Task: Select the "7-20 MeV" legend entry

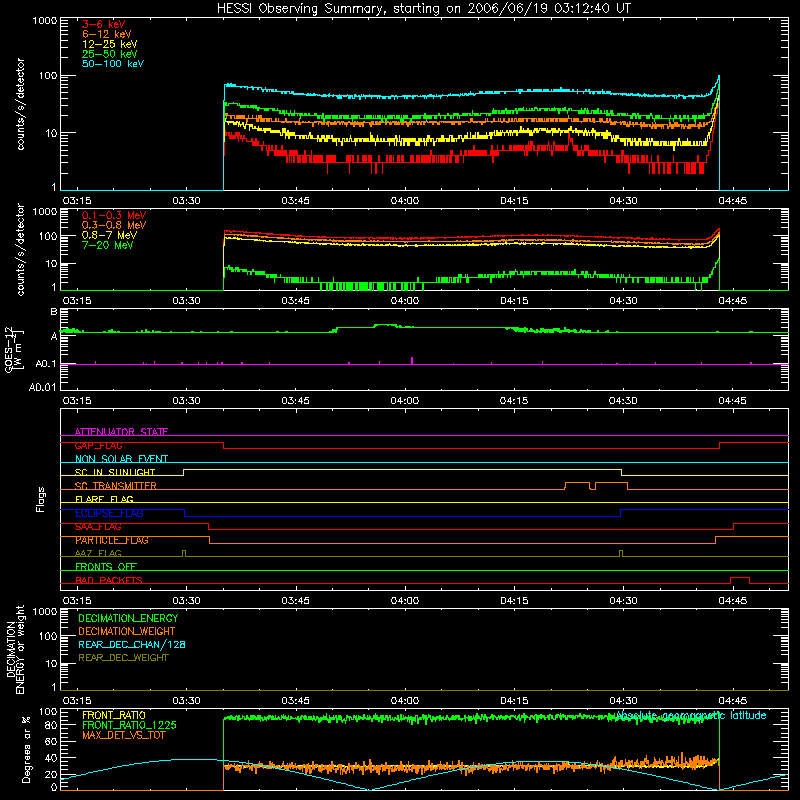Action: pyautogui.click(x=107, y=245)
